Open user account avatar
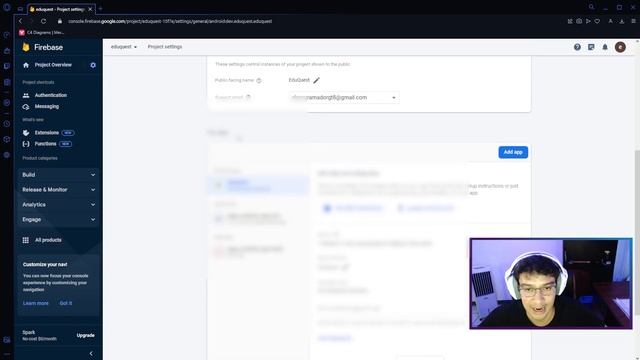The height and width of the screenshot is (360, 640). [x=620, y=47]
